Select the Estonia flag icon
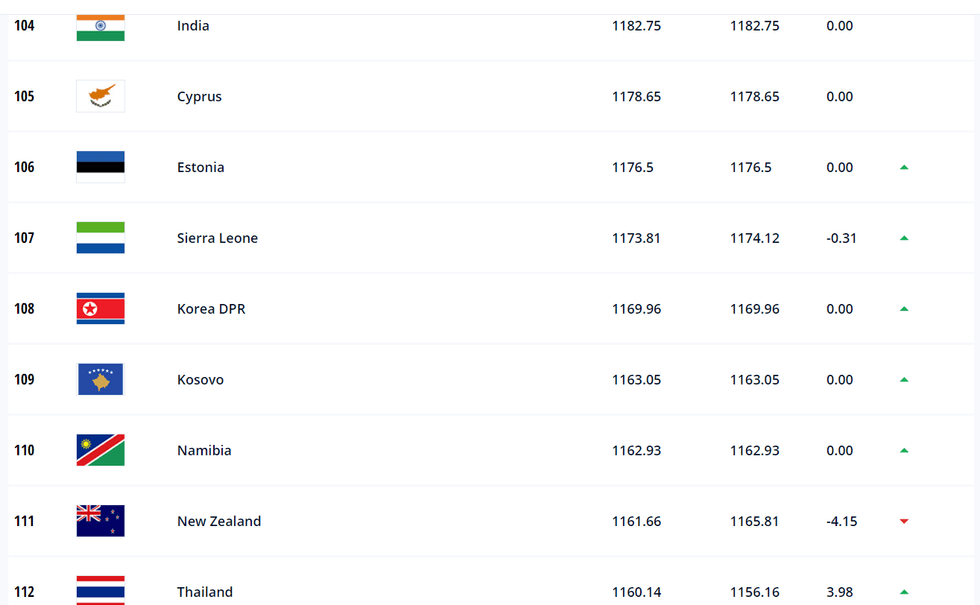980x605 pixels. tap(100, 167)
